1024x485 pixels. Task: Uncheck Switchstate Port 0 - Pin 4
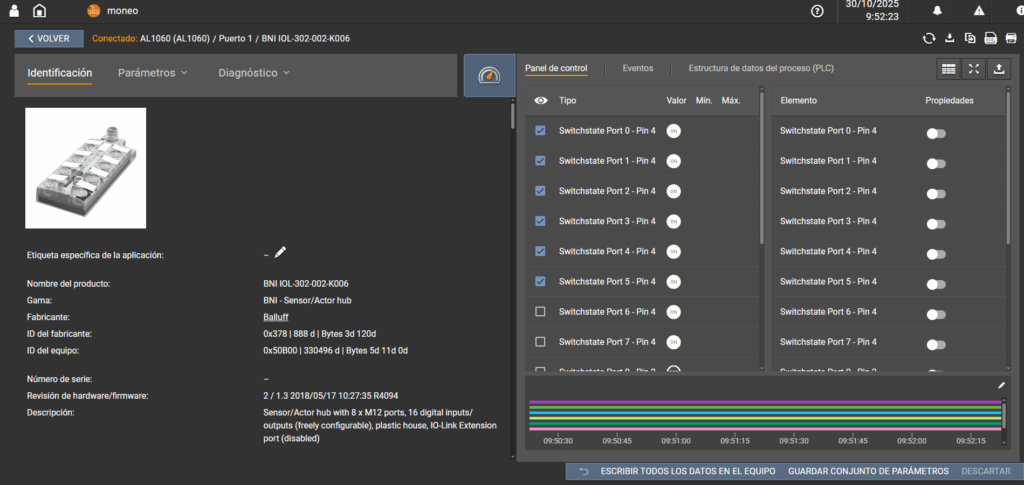pos(541,131)
